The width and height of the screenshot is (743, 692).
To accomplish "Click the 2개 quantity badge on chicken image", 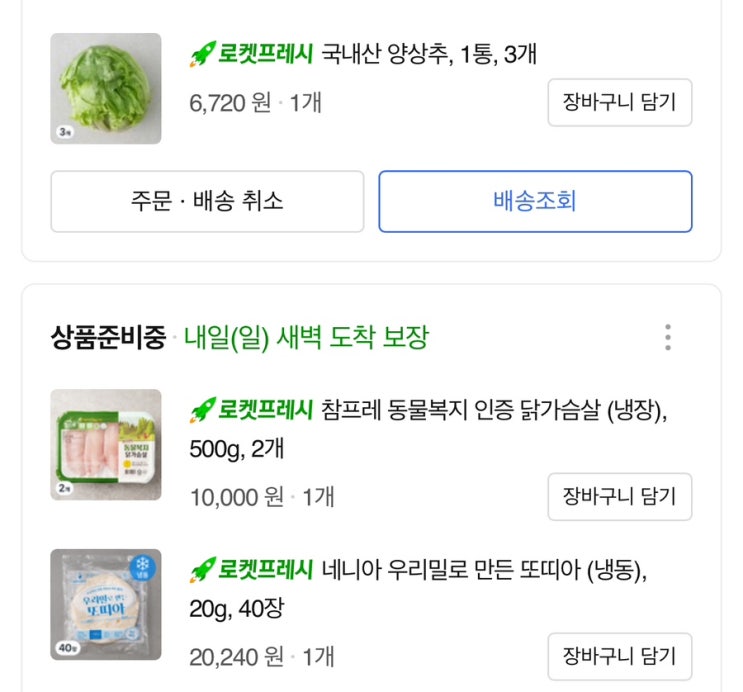I will [64, 488].
